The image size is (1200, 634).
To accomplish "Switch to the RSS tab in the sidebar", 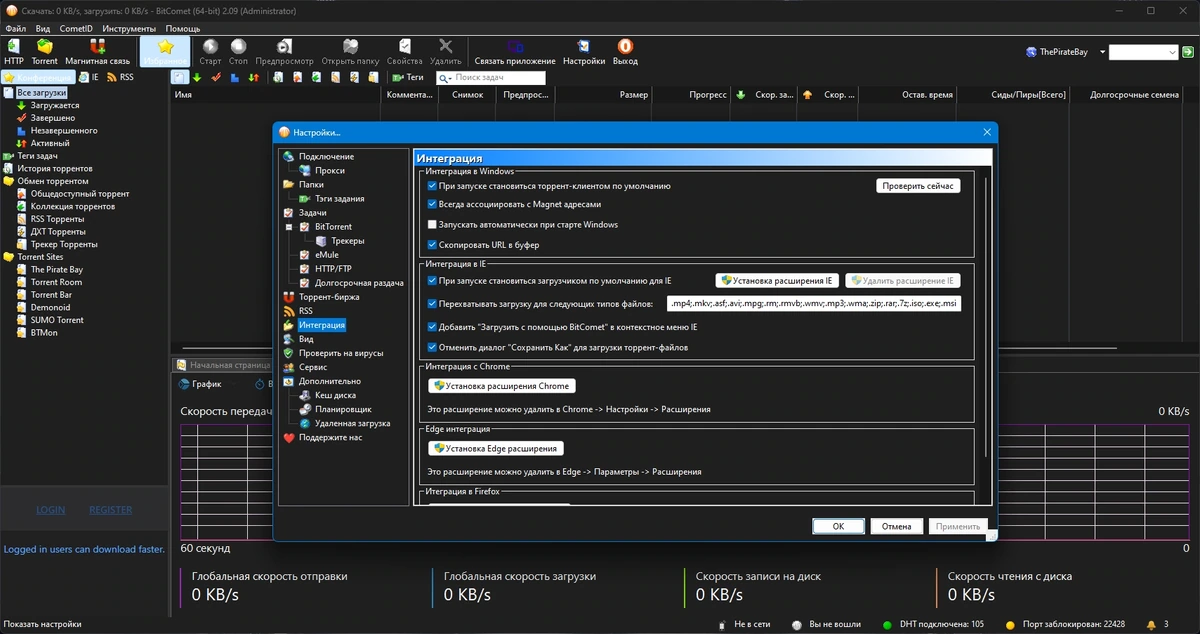I will 120,77.
